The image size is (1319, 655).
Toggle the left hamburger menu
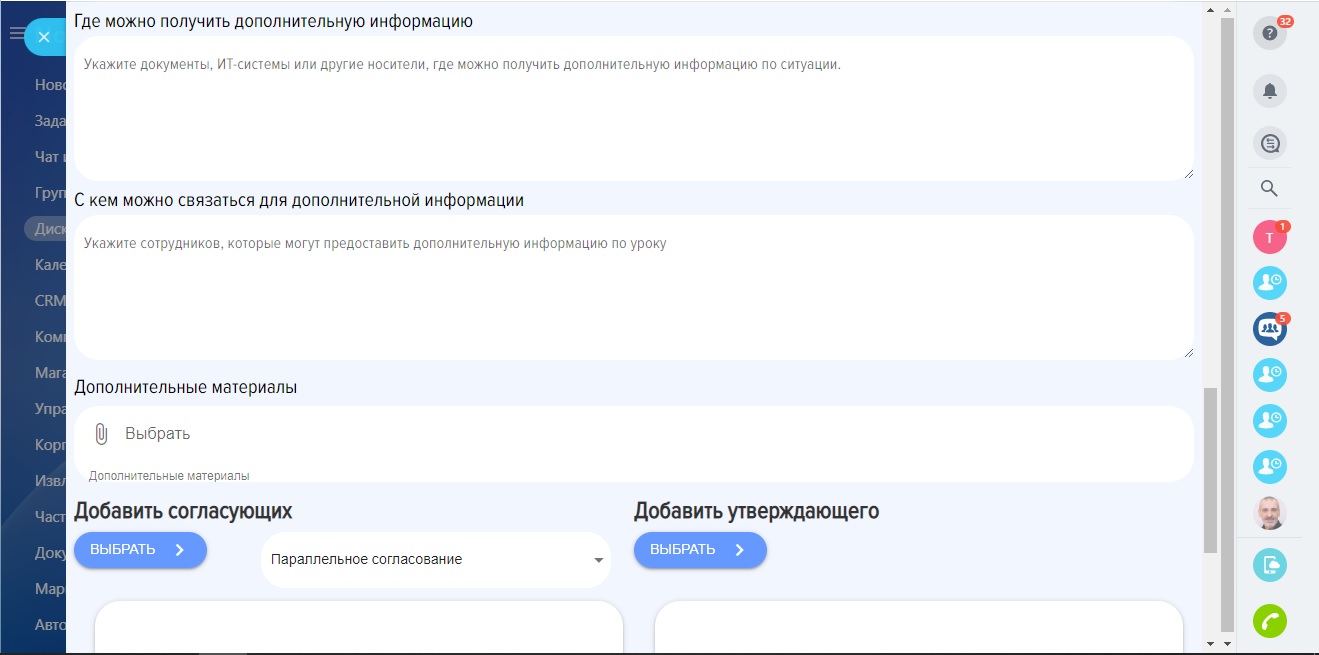(16, 33)
